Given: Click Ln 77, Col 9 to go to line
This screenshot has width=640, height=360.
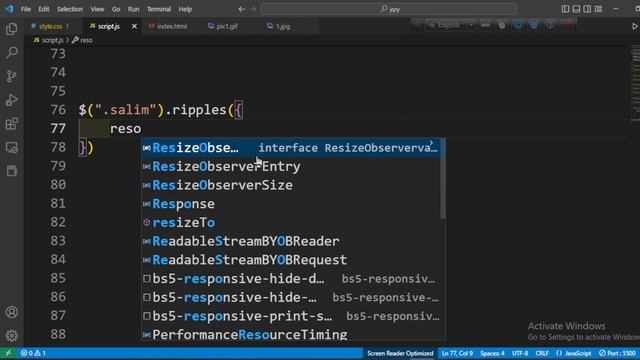Looking at the screenshot, I should point(457,353).
